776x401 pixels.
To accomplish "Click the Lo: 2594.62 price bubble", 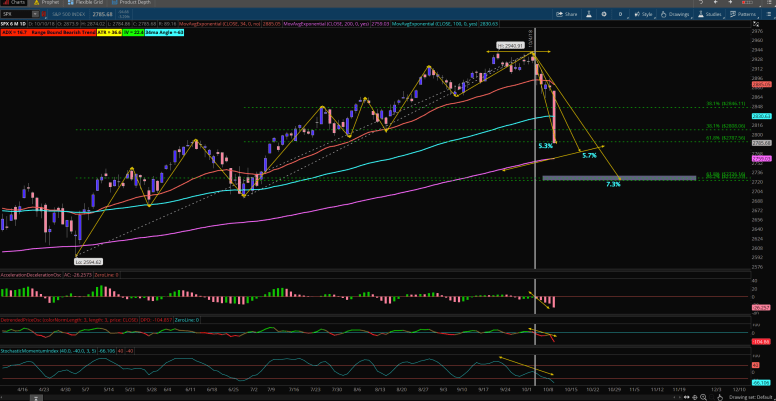I will tap(89, 261).
